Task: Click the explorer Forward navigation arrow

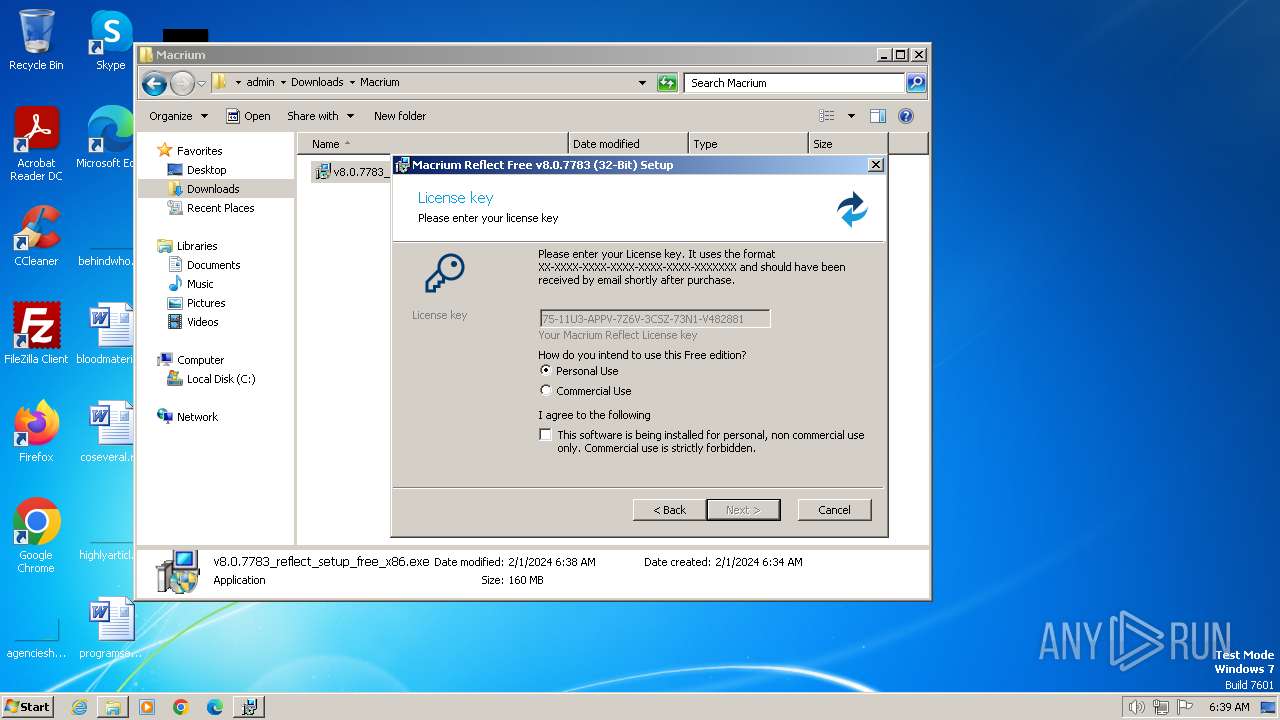Action: point(182,83)
